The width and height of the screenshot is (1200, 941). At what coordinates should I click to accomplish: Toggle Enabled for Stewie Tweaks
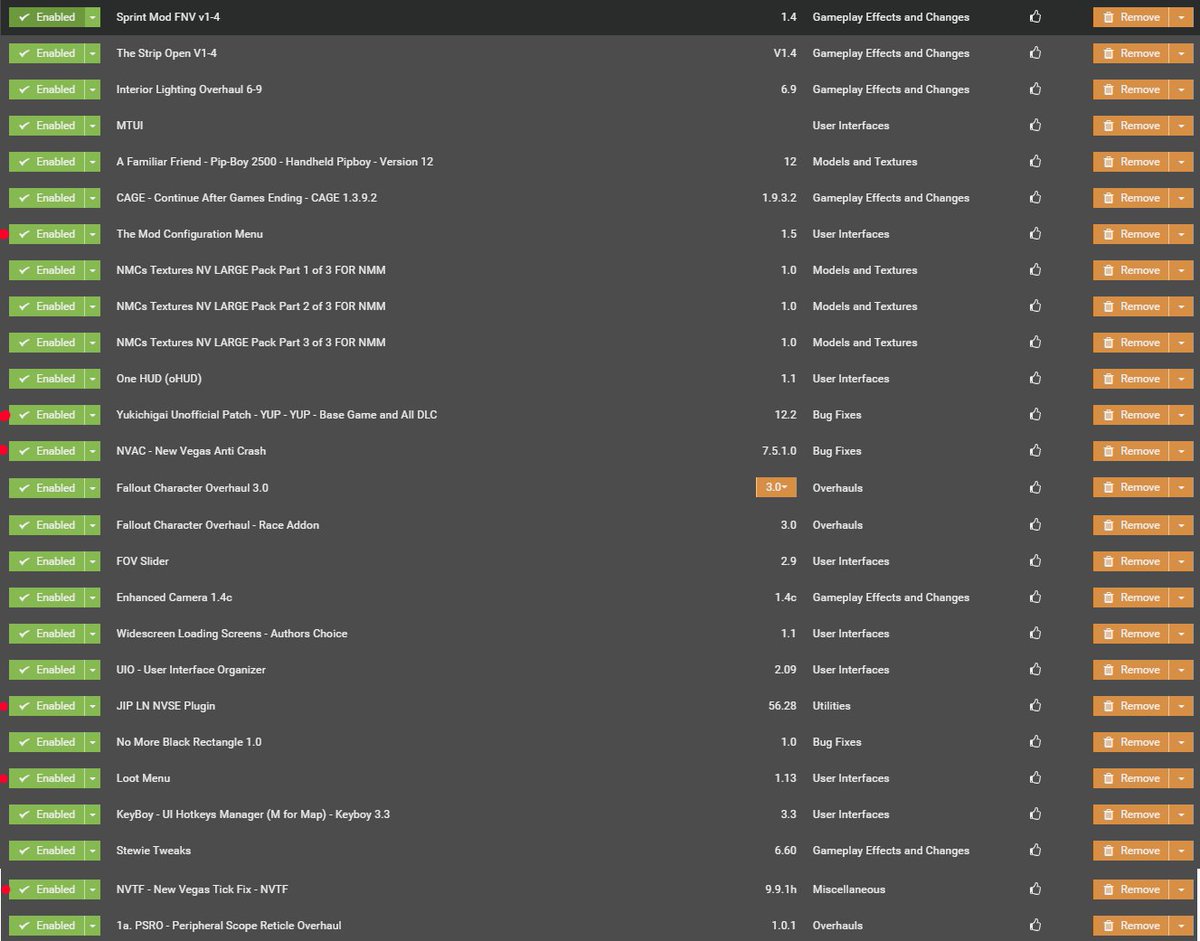pos(46,850)
